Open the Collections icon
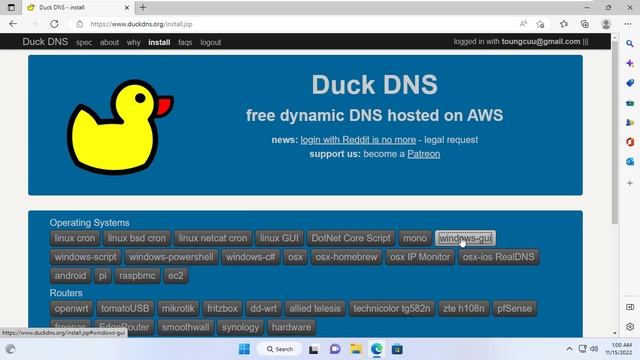Viewport: 640px width, 360px height. 585,24
